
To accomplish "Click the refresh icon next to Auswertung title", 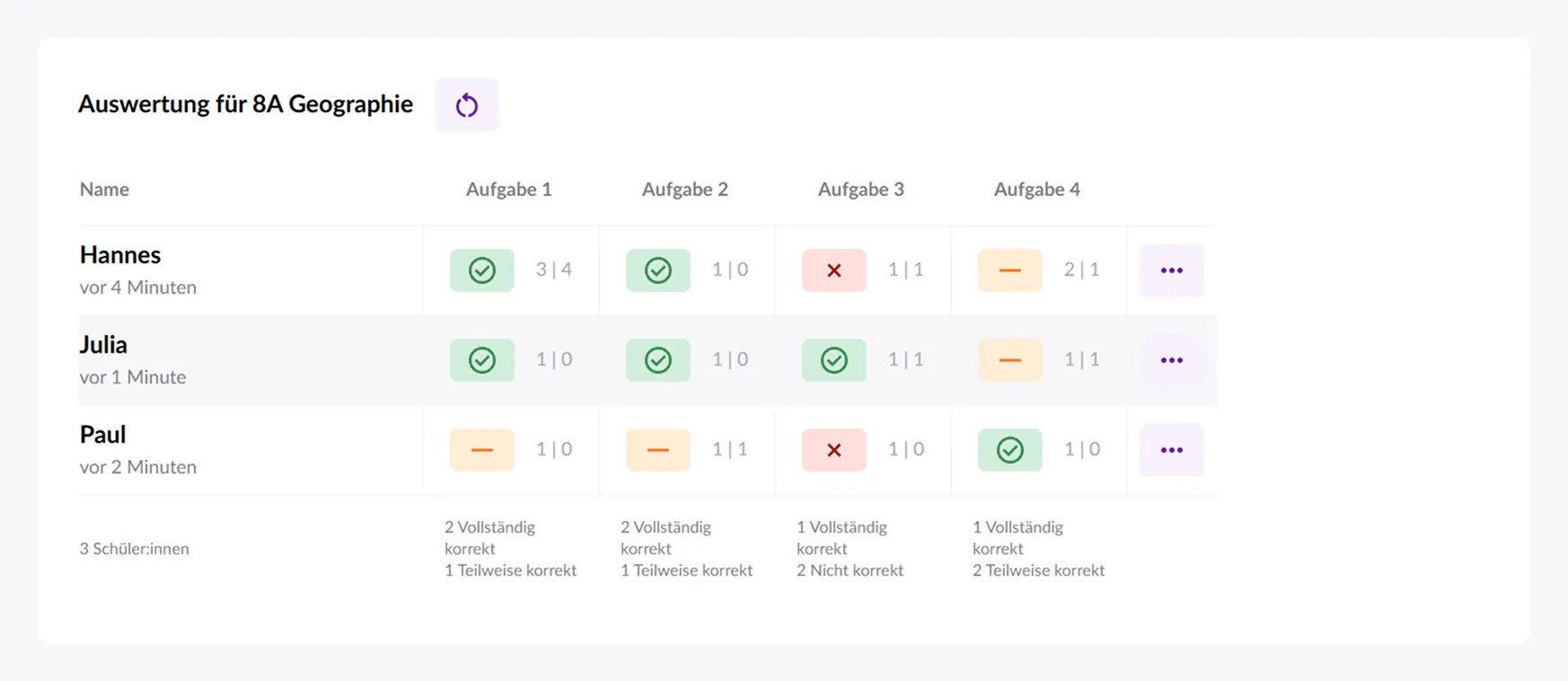I will coord(466,105).
